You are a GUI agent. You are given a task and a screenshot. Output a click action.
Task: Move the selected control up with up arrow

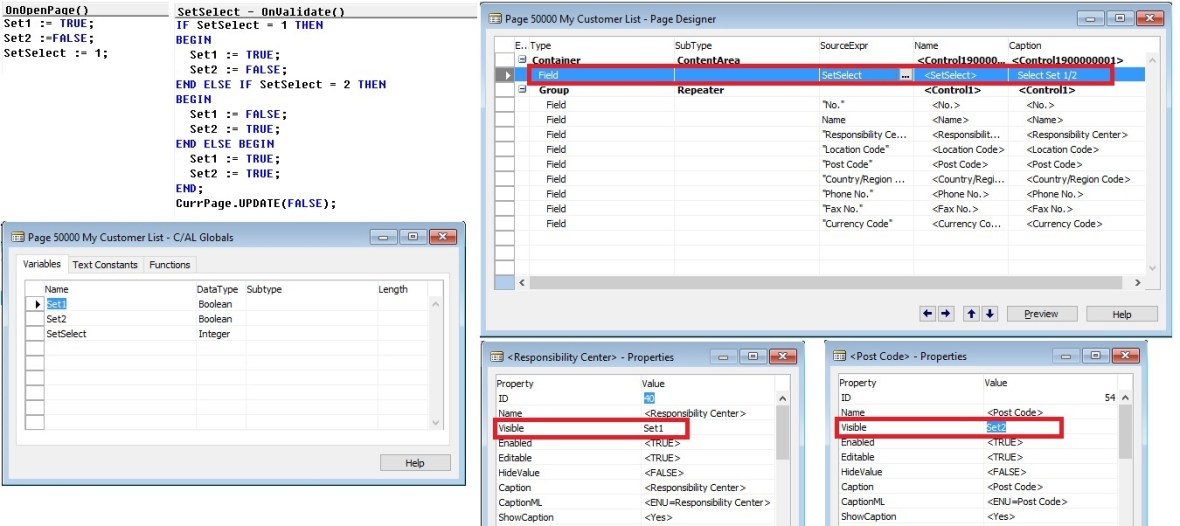[970, 314]
